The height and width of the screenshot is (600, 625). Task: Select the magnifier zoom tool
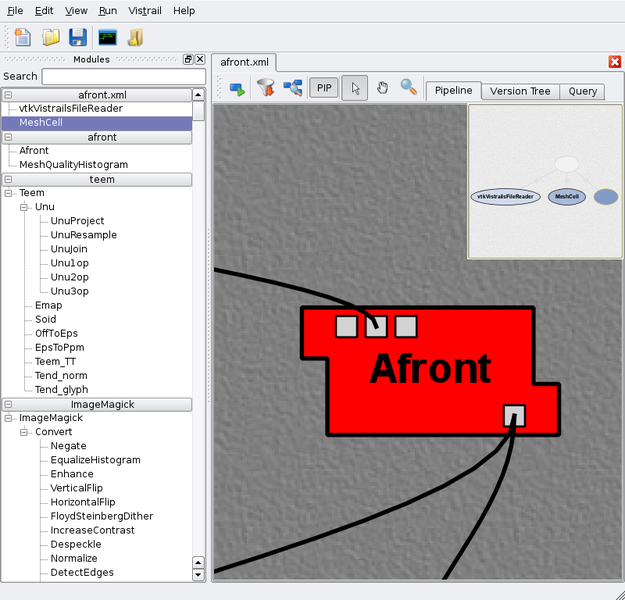[408, 88]
